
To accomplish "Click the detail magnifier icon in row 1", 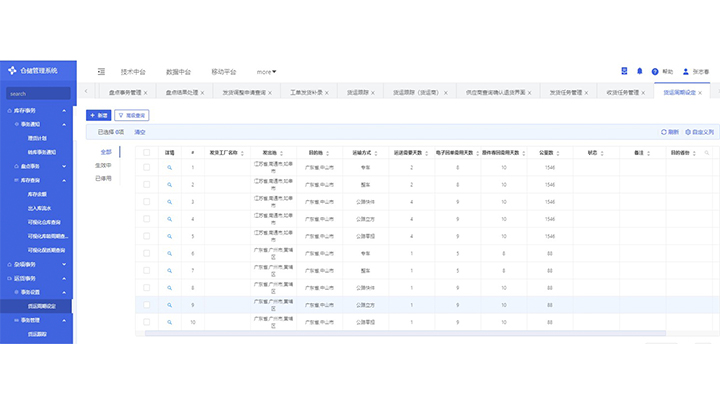I will (x=169, y=167).
